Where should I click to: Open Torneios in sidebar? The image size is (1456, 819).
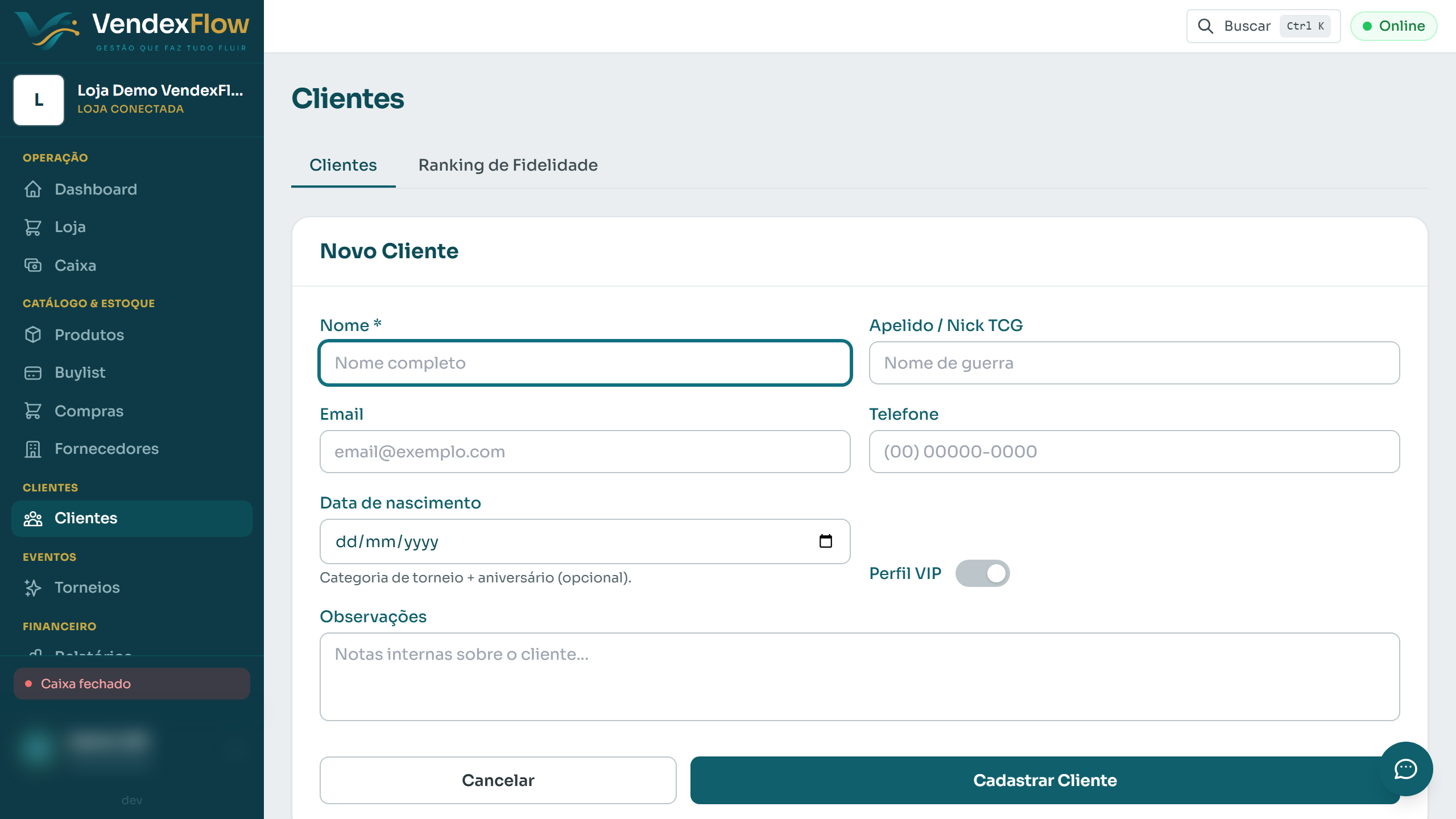click(132, 588)
